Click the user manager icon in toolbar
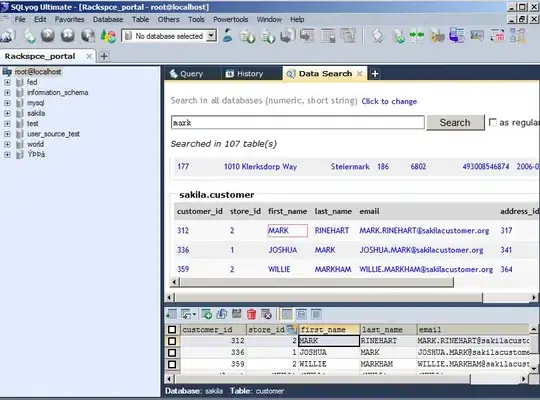540x400 pixels. coord(227,35)
